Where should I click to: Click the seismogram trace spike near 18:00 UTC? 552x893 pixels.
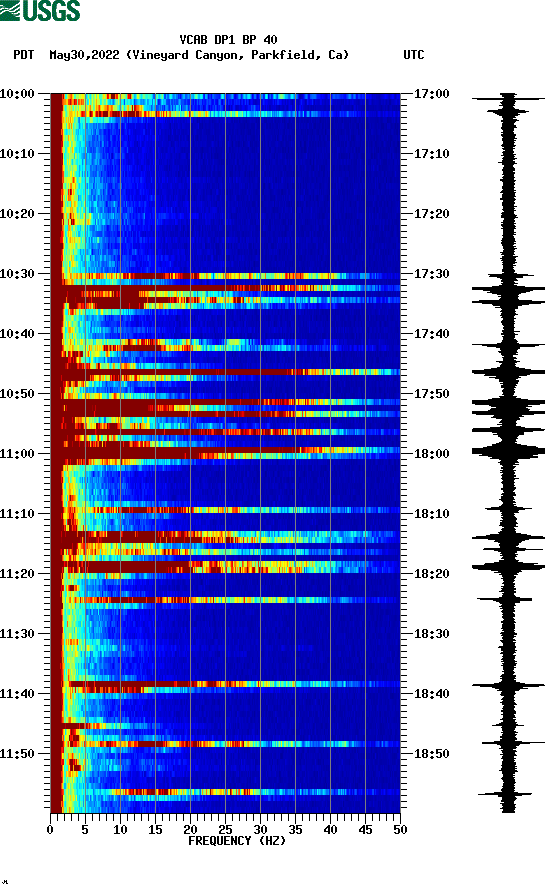(508, 452)
